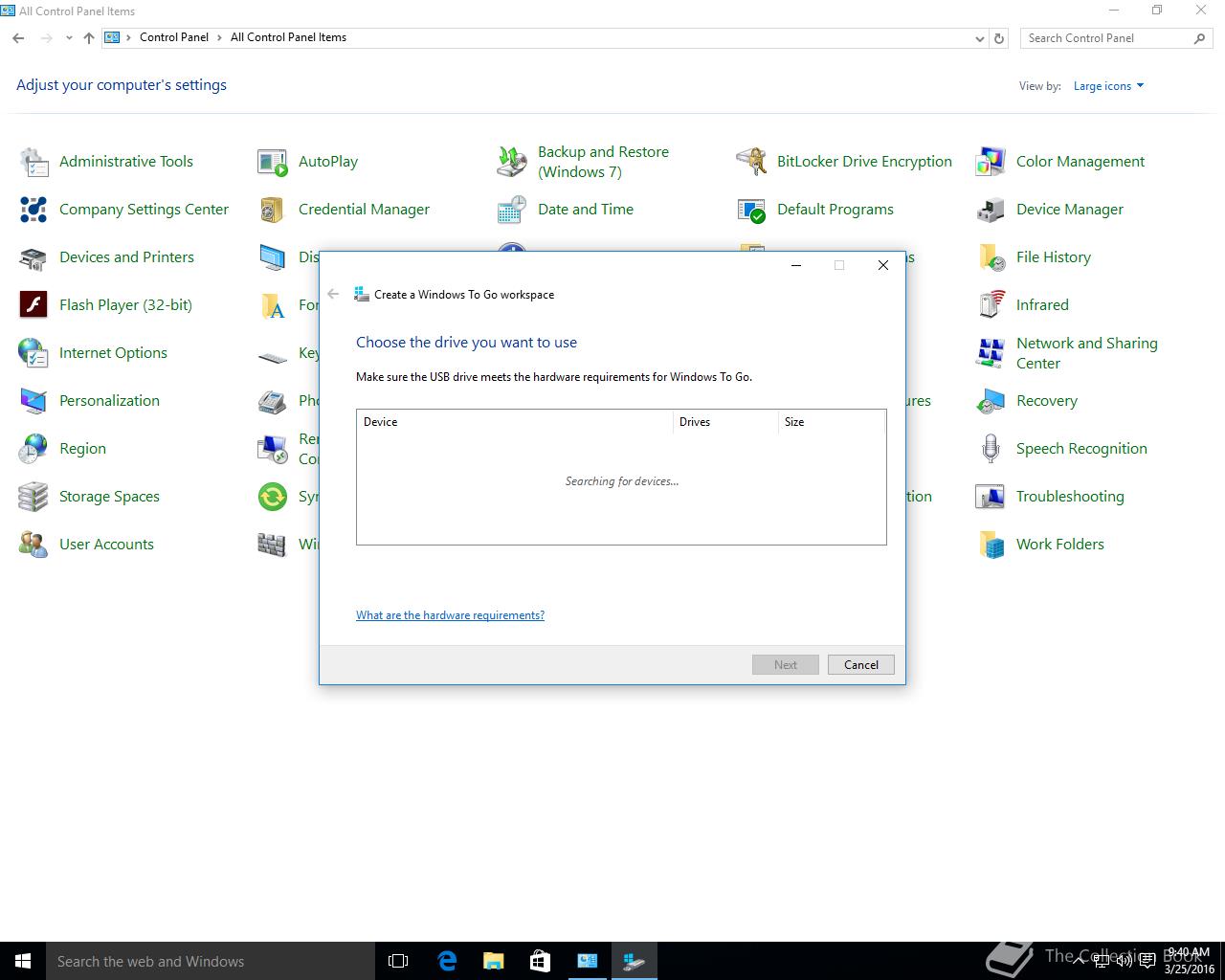Open File Explorer from taskbar
The image size is (1225, 980).
tap(494, 961)
